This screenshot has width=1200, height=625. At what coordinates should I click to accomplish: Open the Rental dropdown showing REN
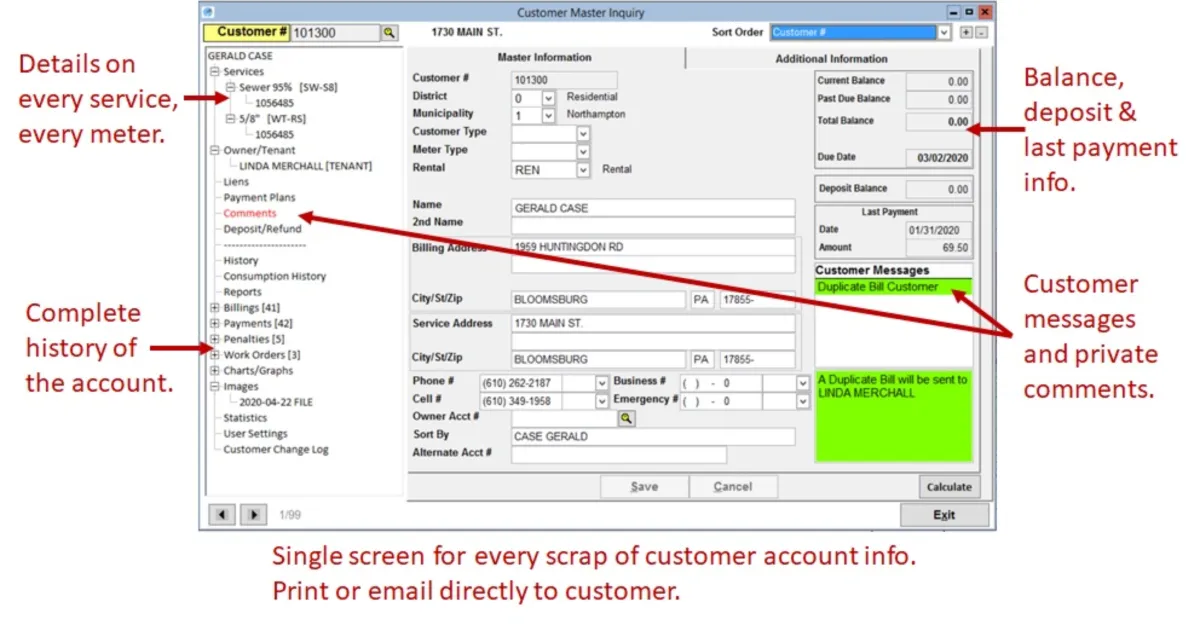[584, 171]
